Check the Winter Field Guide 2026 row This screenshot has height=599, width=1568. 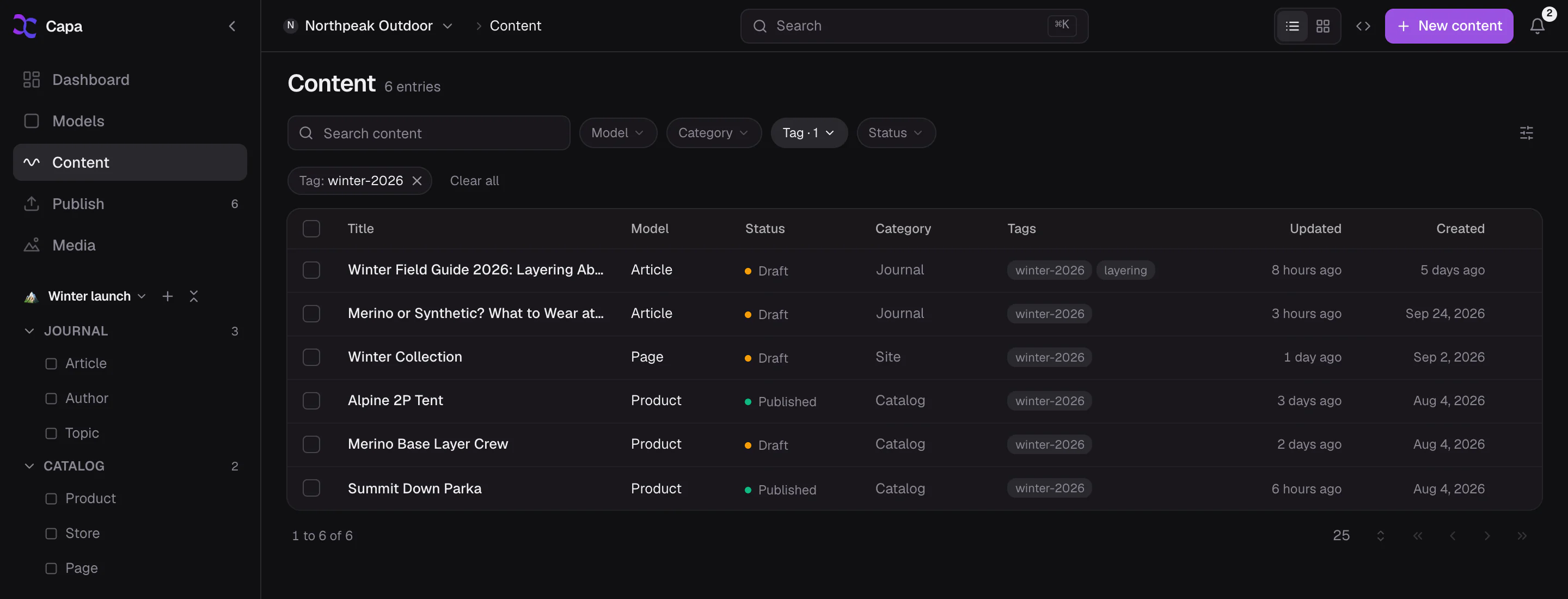[311, 270]
